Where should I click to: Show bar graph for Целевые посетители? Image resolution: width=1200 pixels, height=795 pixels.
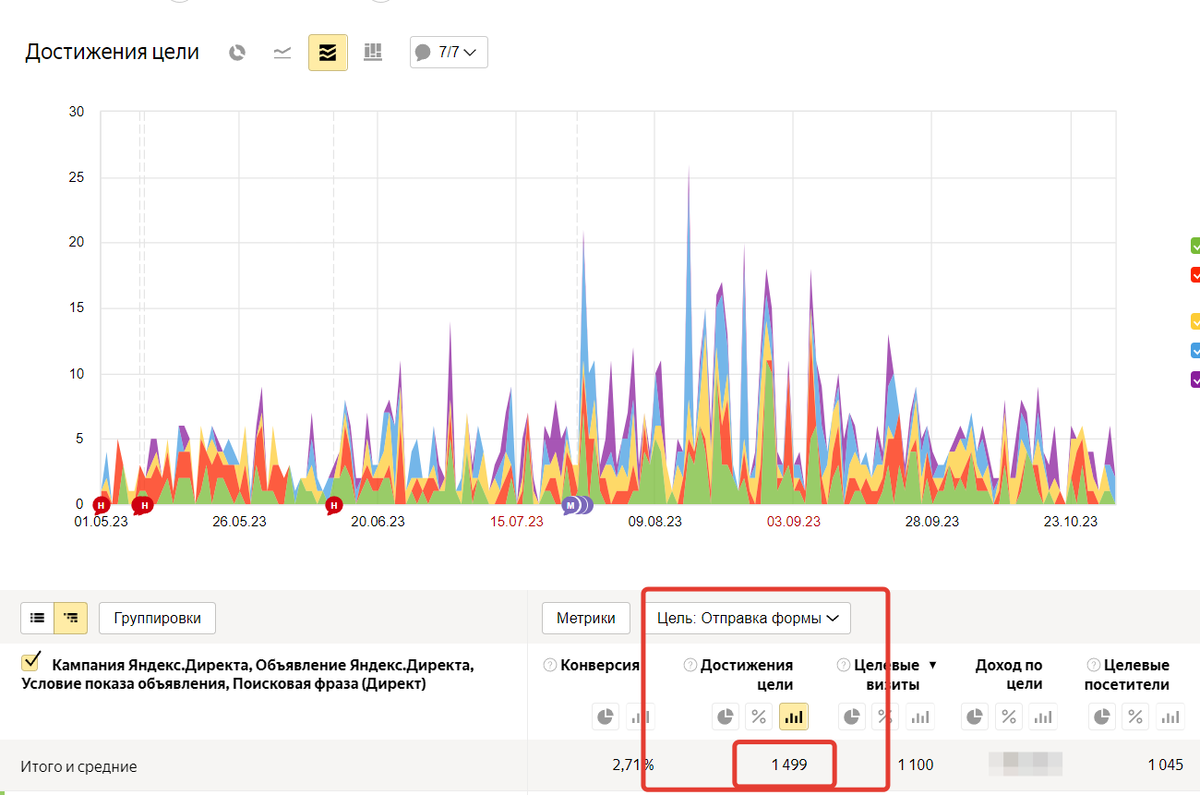tap(1169, 716)
